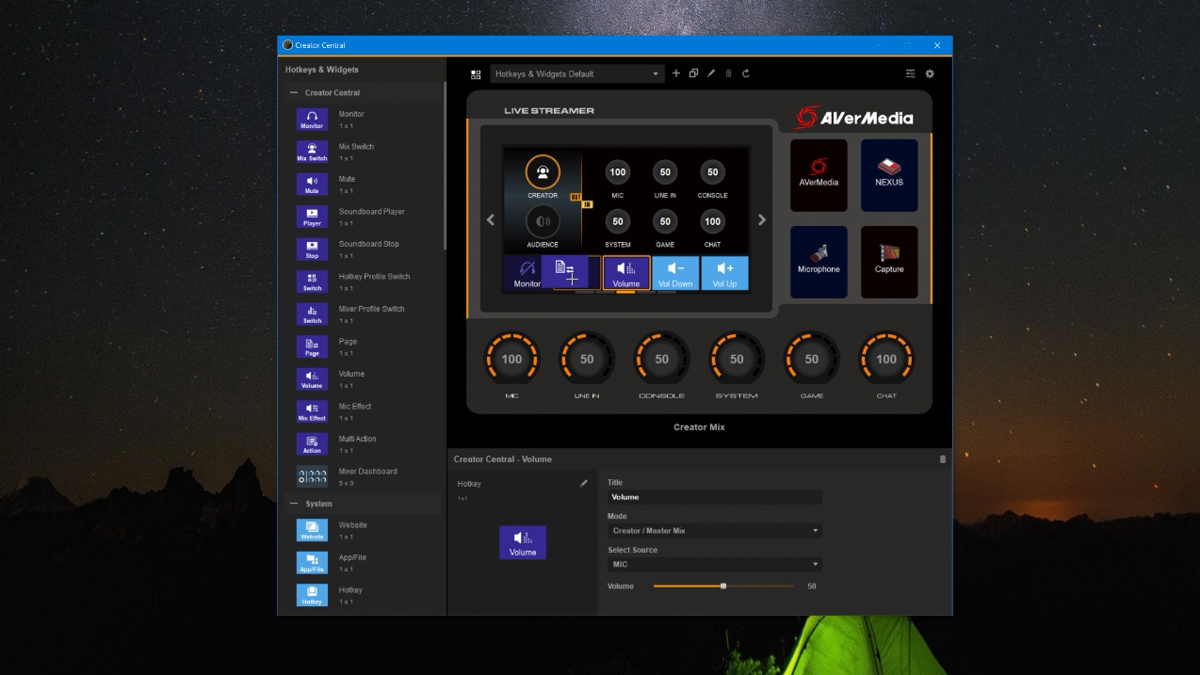
Task: Click the Microphone tile in the panel
Action: [819, 262]
